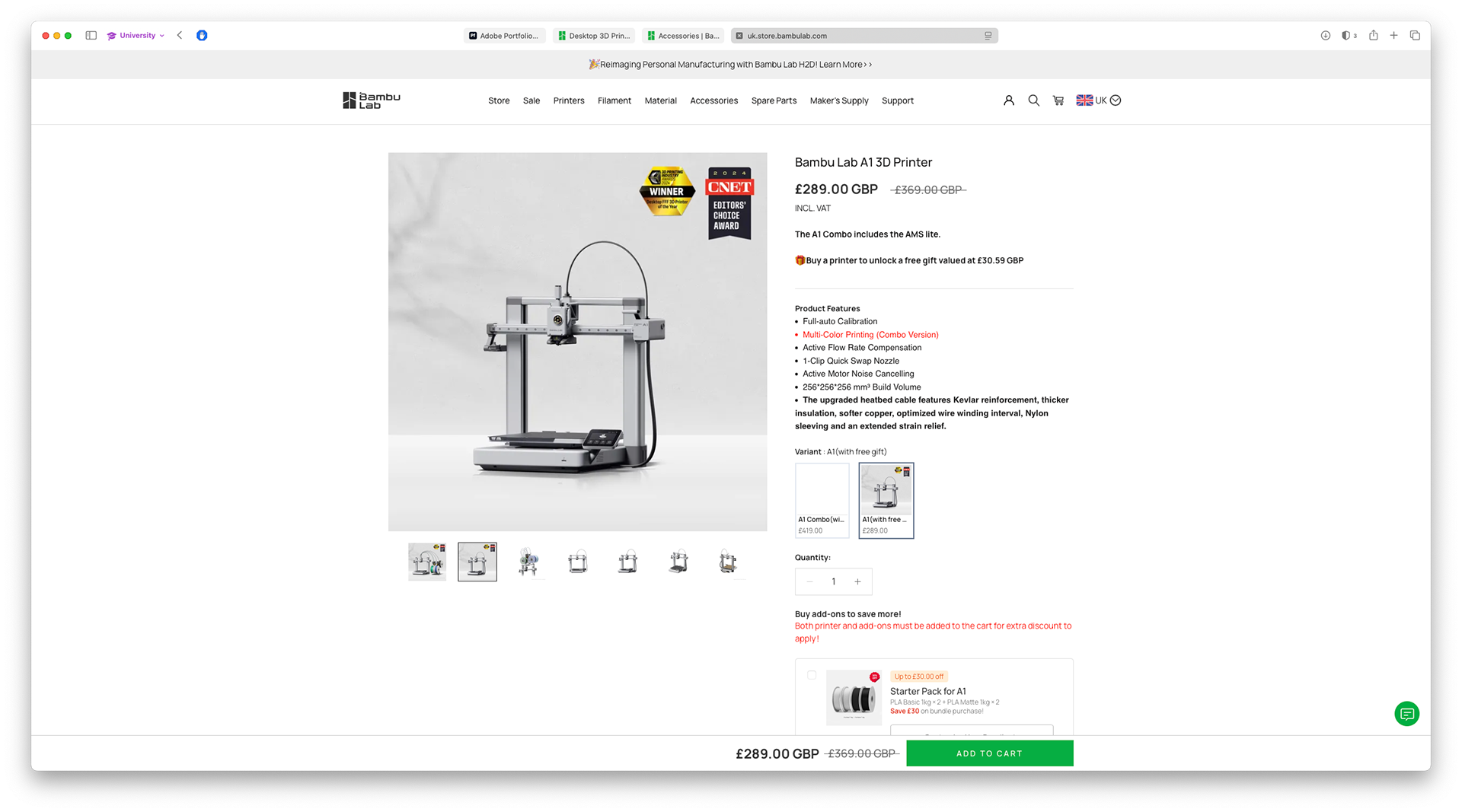Open the green live chat bubble
The width and height of the screenshot is (1462, 812).
pos(1406,714)
